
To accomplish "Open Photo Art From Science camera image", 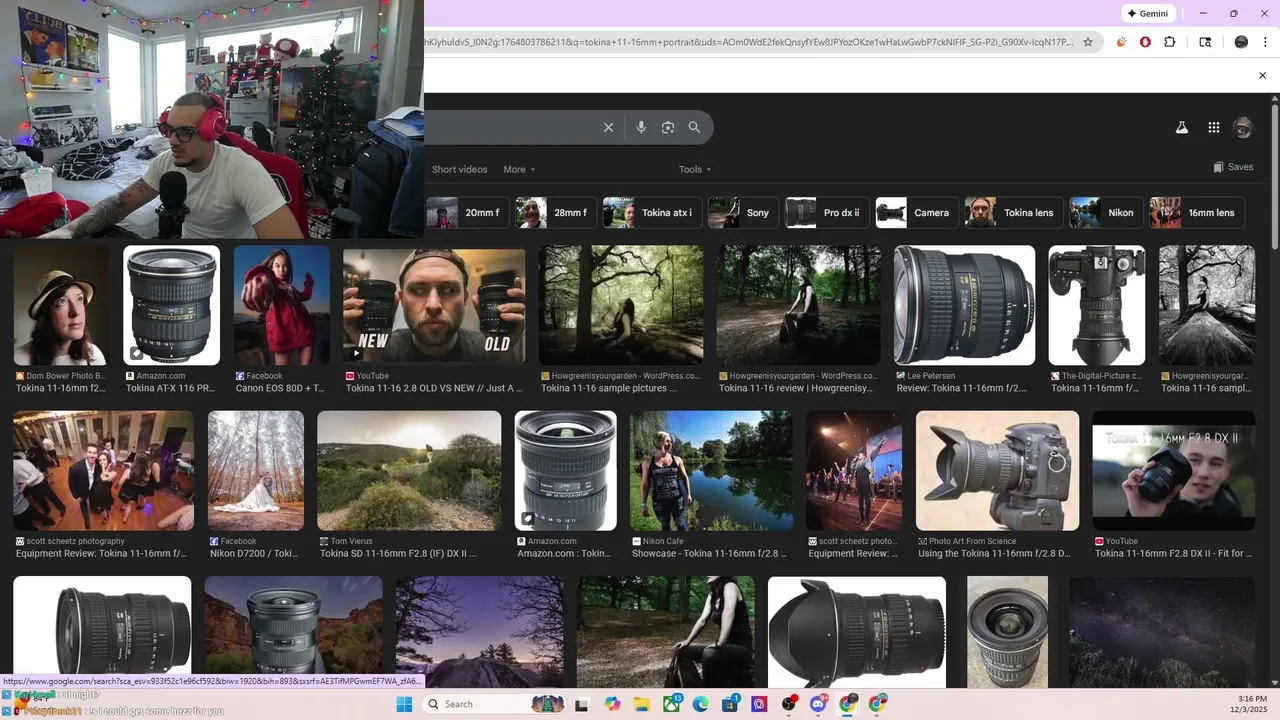I will (x=998, y=470).
